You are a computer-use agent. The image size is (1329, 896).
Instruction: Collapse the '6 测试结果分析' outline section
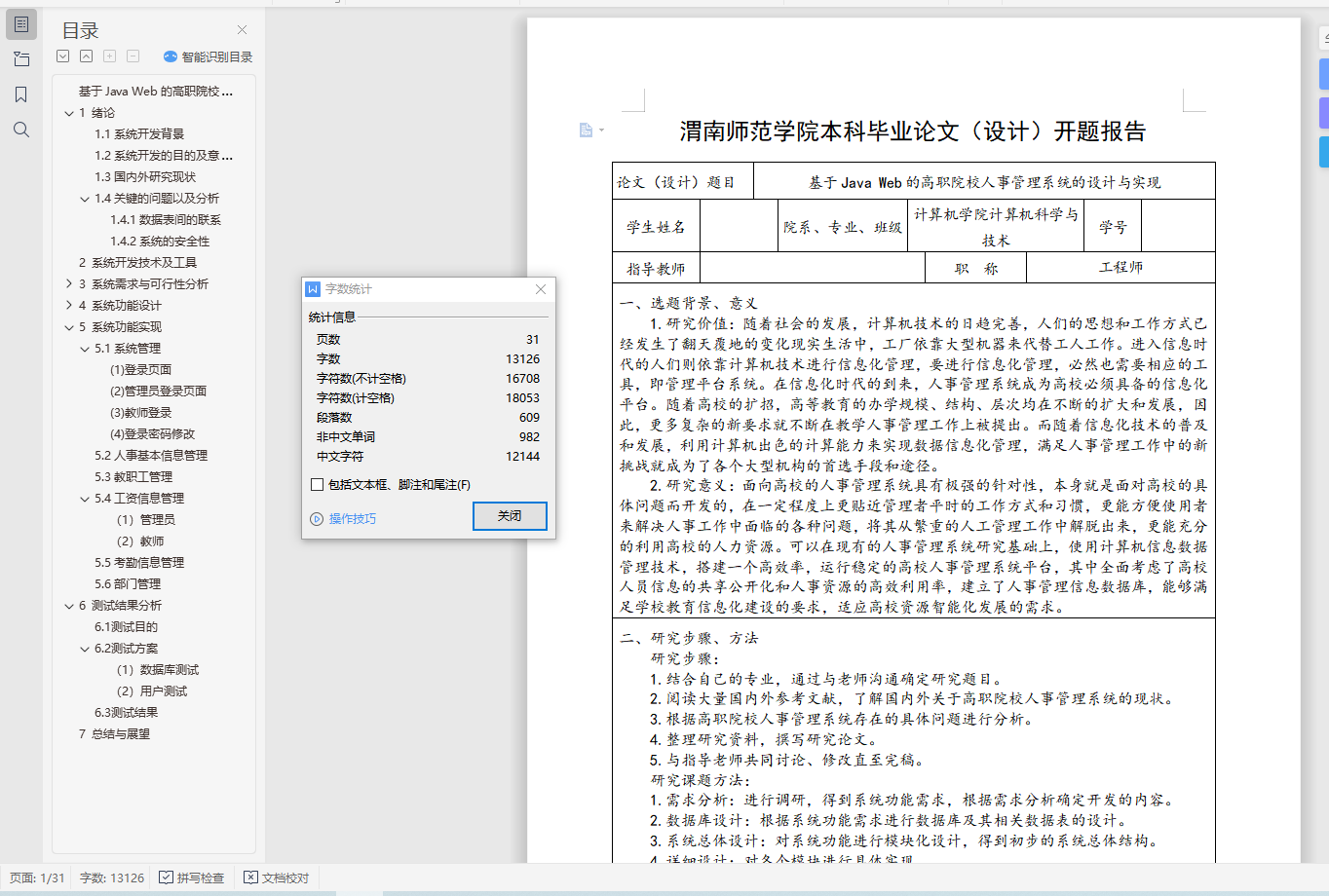tap(69, 606)
